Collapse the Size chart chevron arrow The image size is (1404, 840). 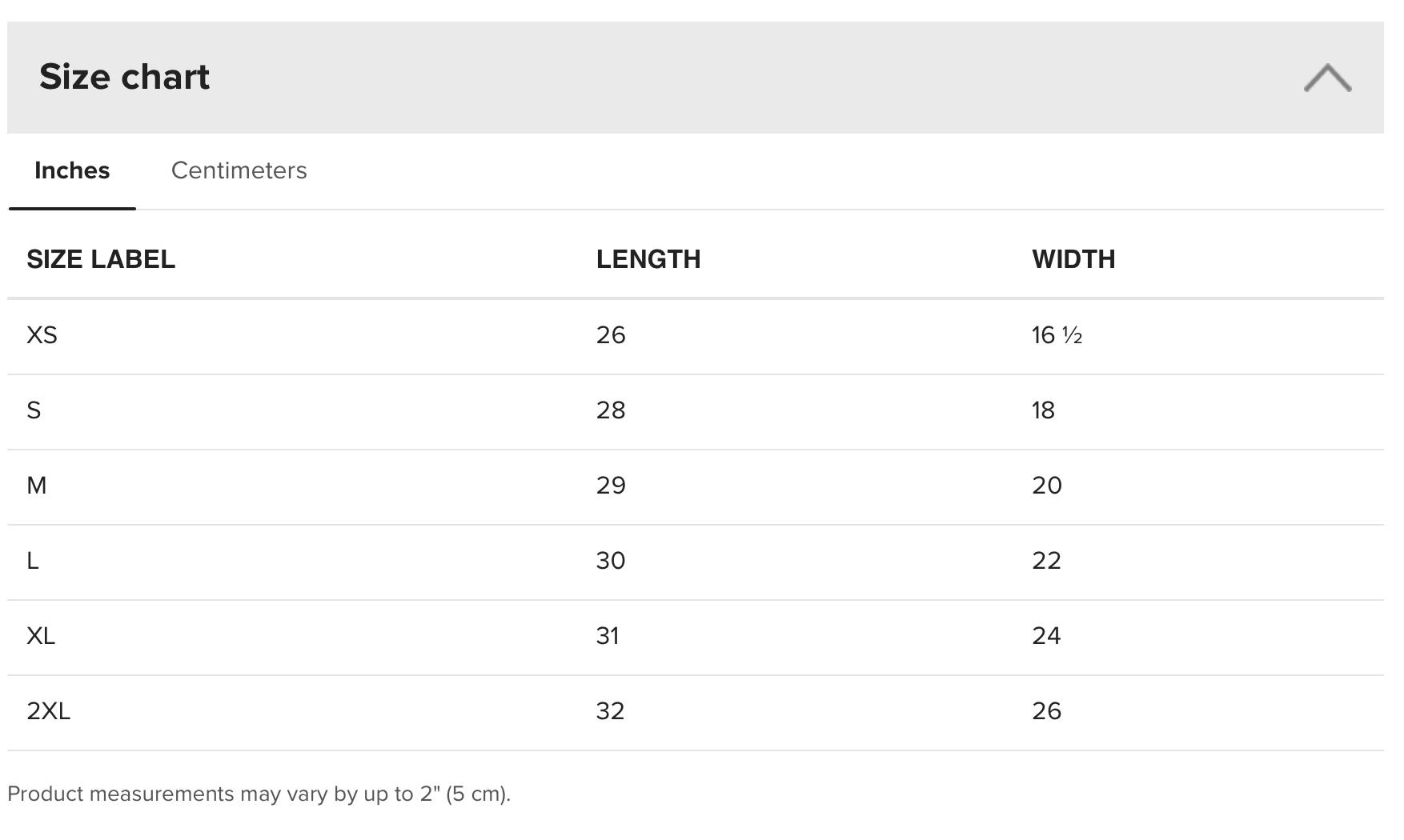(x=1327, y=78)
